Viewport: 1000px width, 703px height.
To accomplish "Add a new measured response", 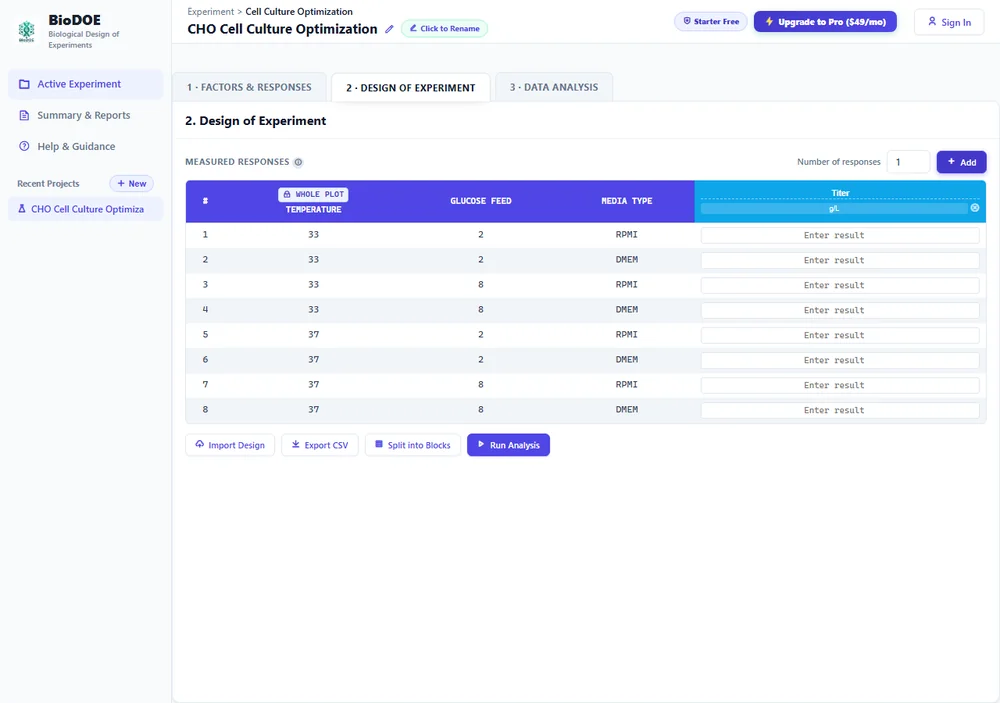I will tap(962, 162).
